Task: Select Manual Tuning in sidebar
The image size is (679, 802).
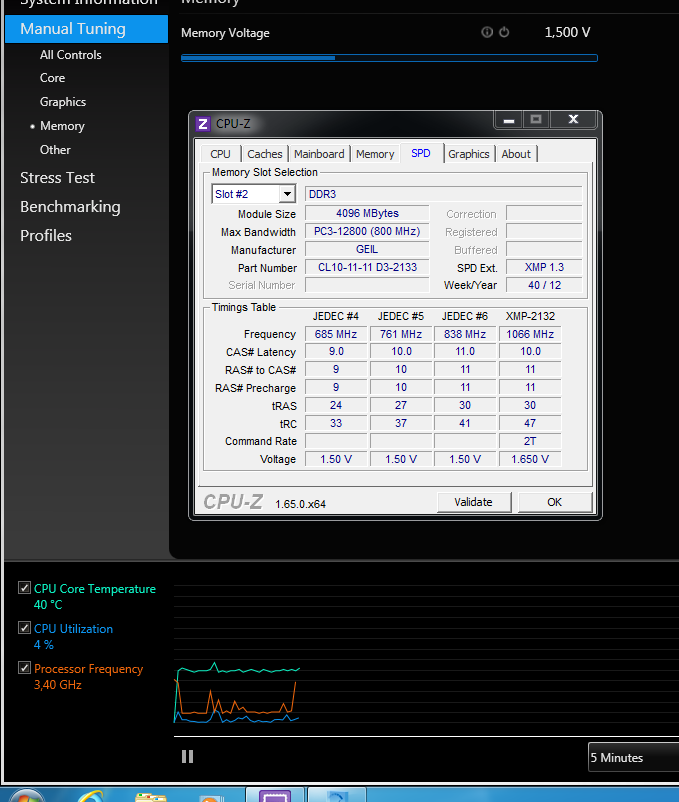Action: pyautogui.click(x=86, y=29)
